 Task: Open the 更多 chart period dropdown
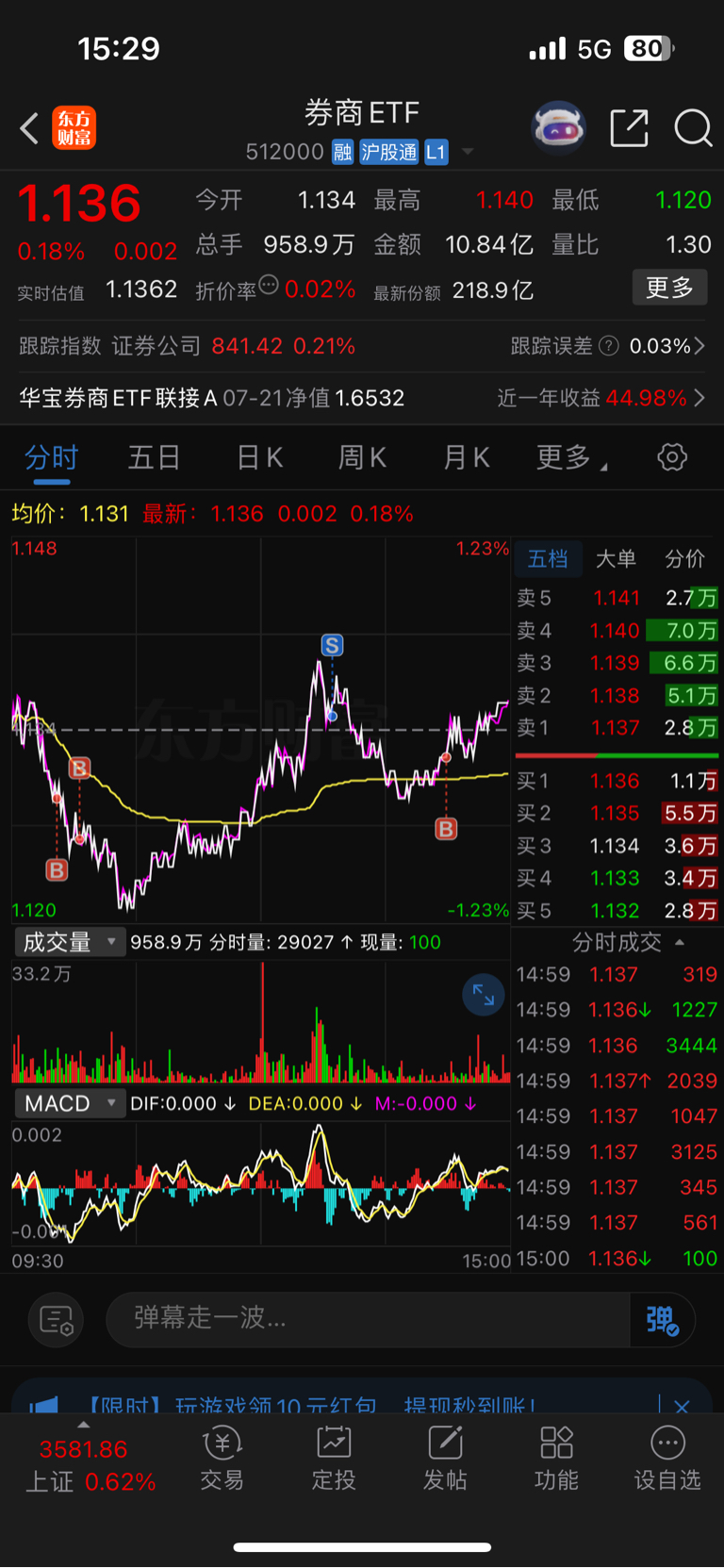(x=571, y=458)
